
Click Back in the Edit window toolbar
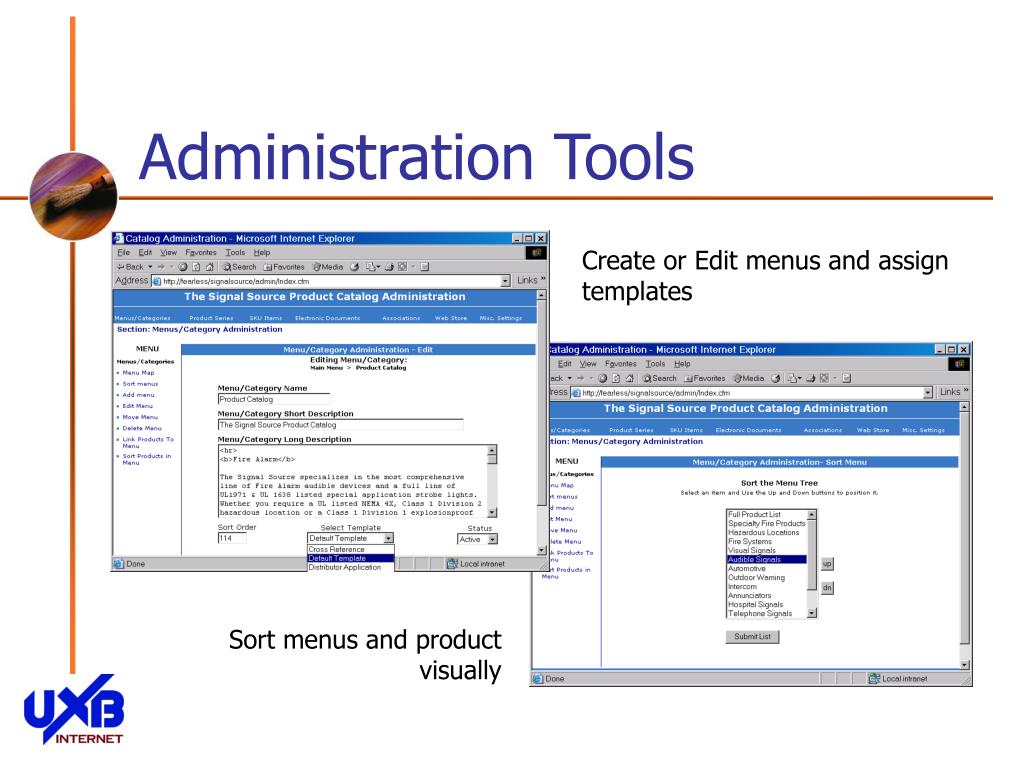tap(130, 267)
